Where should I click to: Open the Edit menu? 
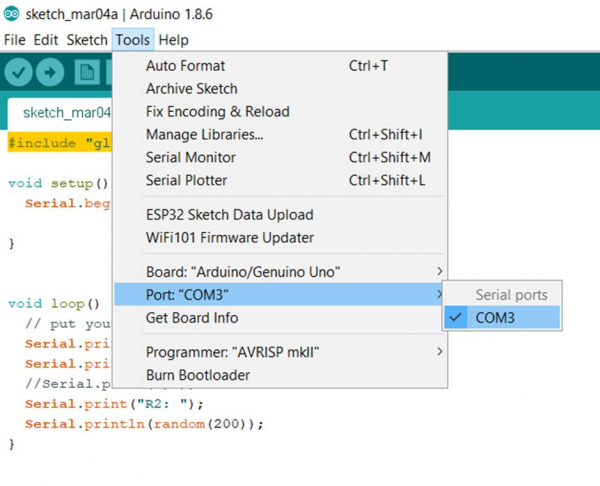tap(46, 40)
